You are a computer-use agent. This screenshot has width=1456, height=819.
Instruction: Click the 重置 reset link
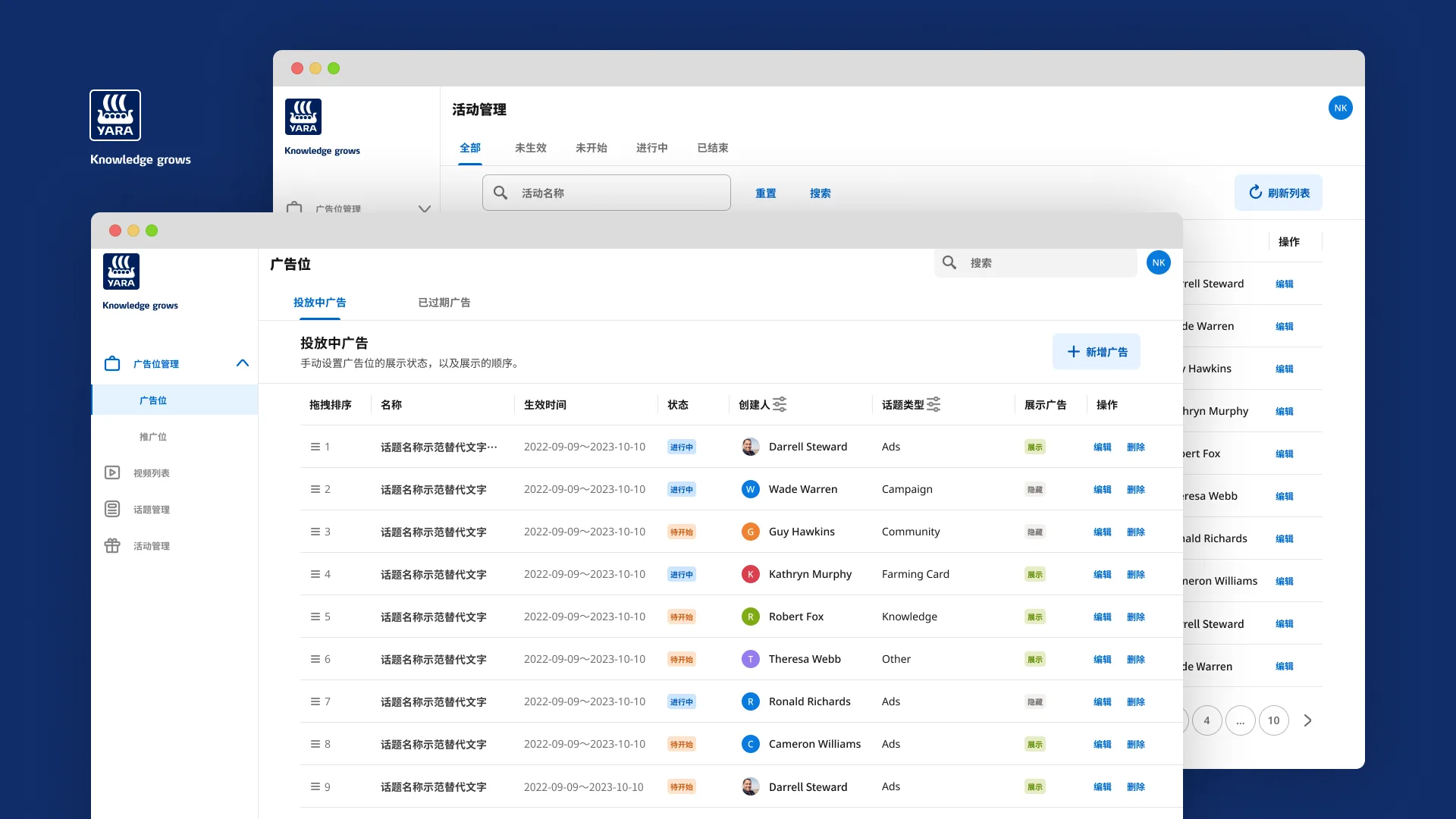pyautogui.click(x=766, y=193)
